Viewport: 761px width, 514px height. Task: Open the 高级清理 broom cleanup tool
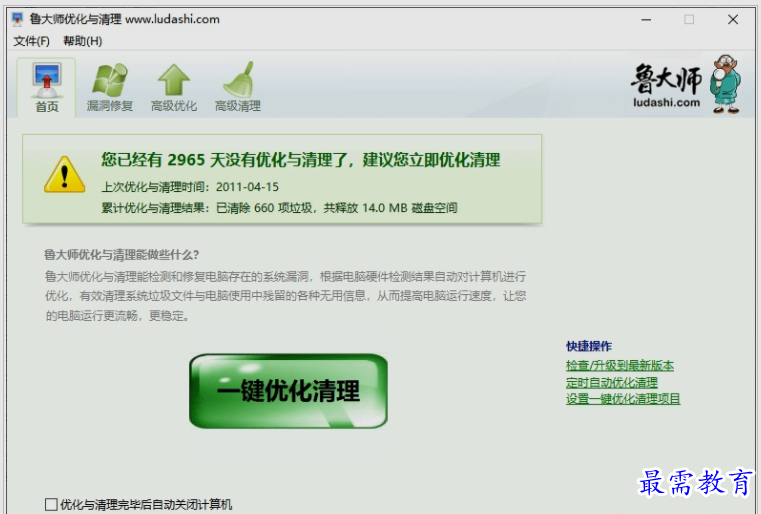point(238,87)
